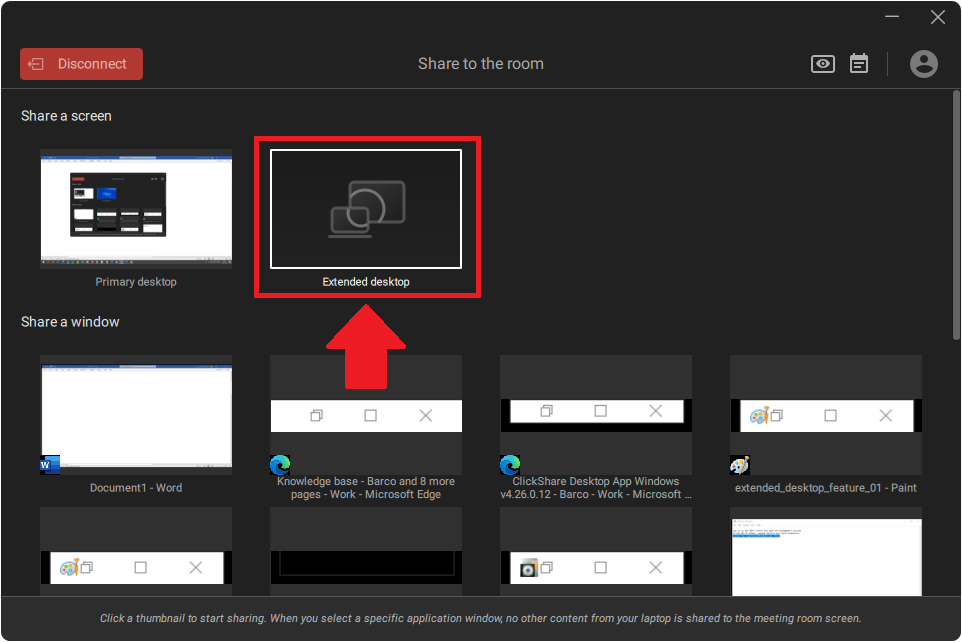The image size is (962, 642).
Task: Minimize the ClickShare window
Action: tap(891, 17)
